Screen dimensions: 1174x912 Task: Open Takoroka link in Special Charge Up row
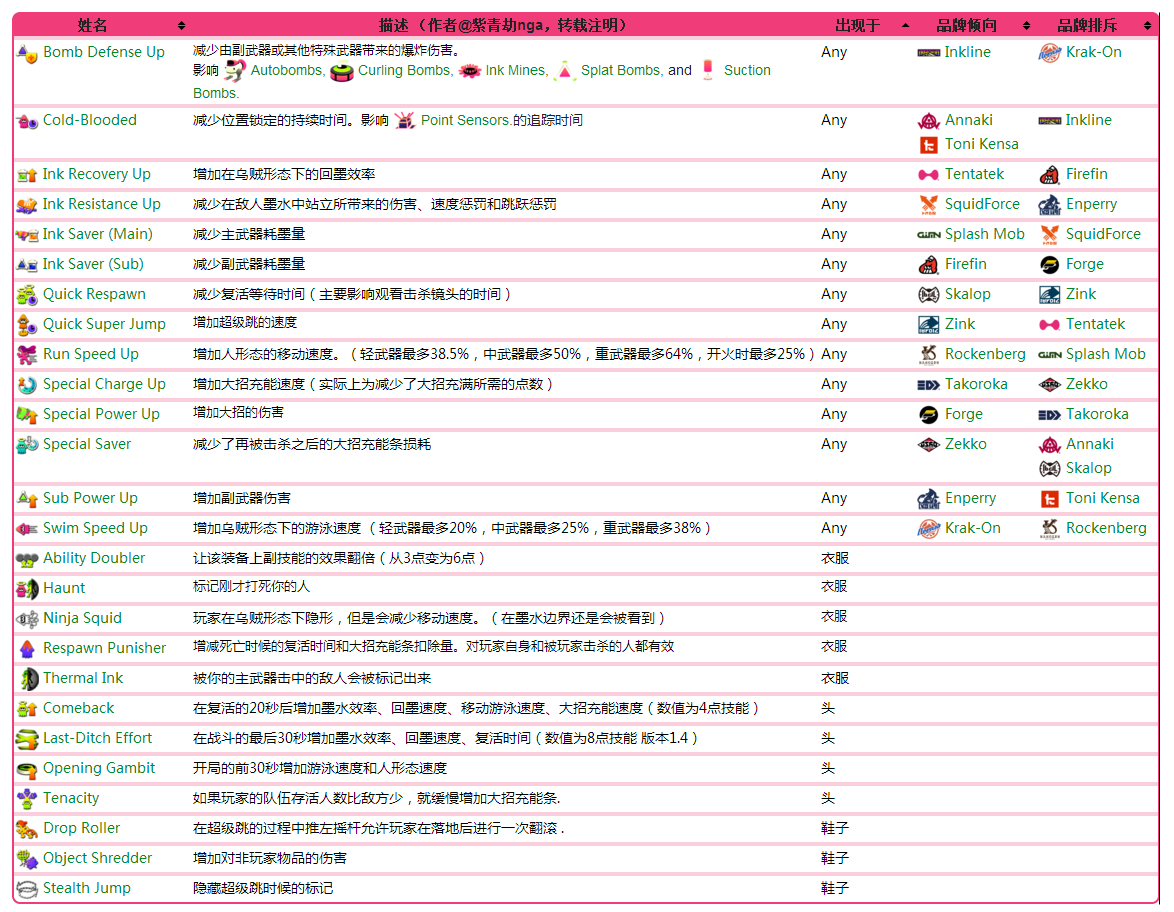(x=976, y=384)
